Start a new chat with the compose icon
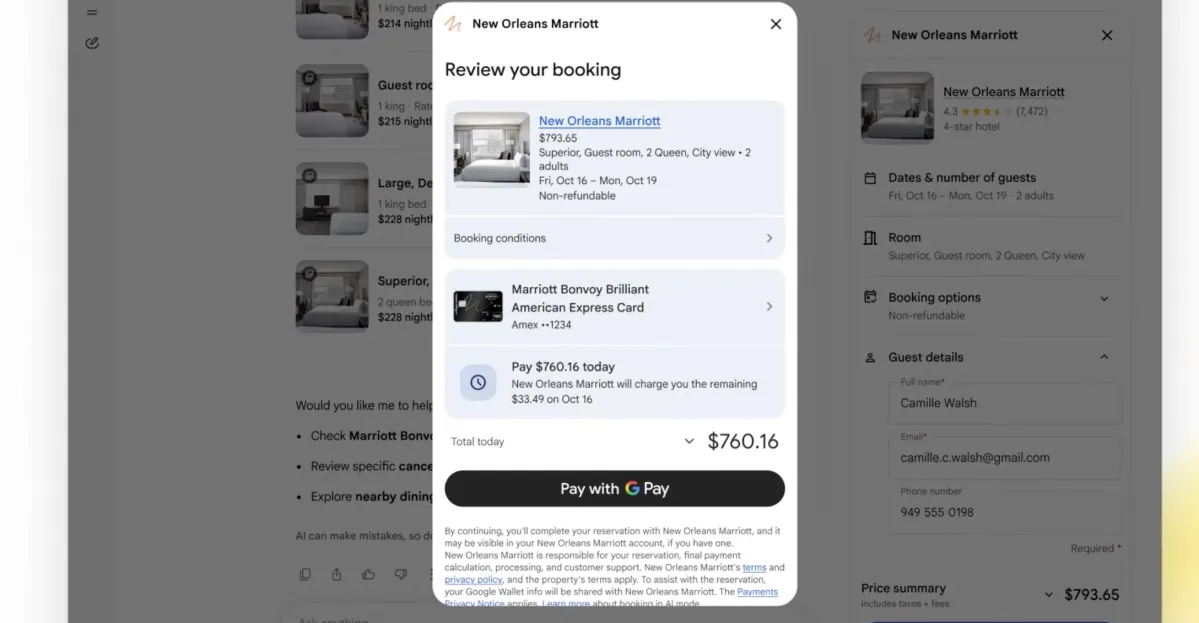 click(x=92, y=43)
